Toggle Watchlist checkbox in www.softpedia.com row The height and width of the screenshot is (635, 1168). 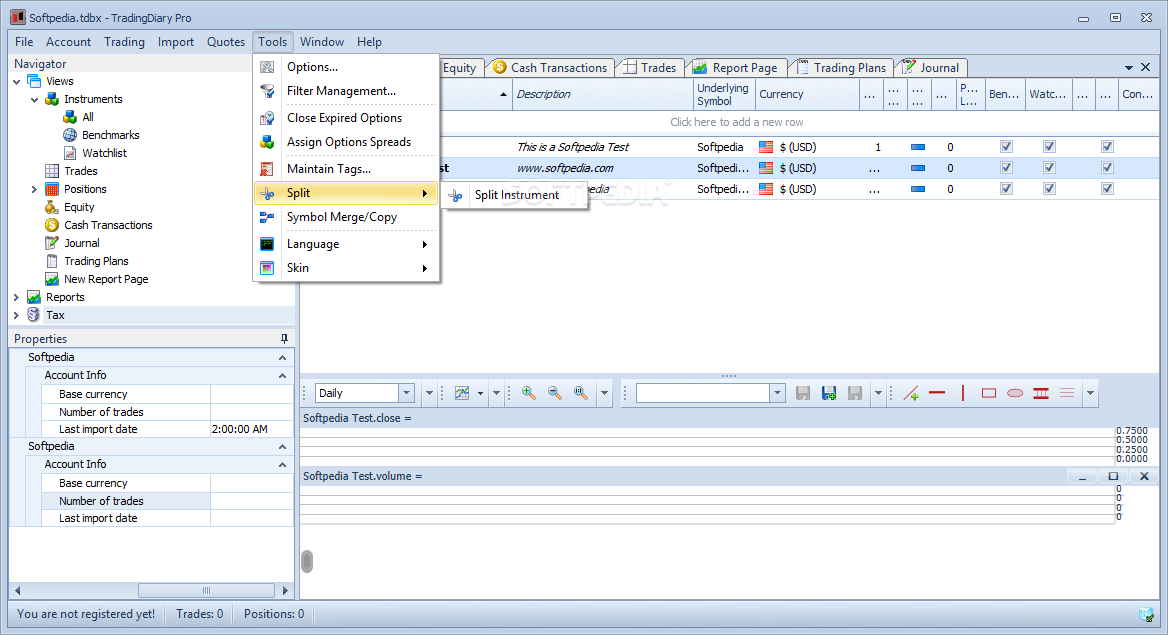point(1050,168)
